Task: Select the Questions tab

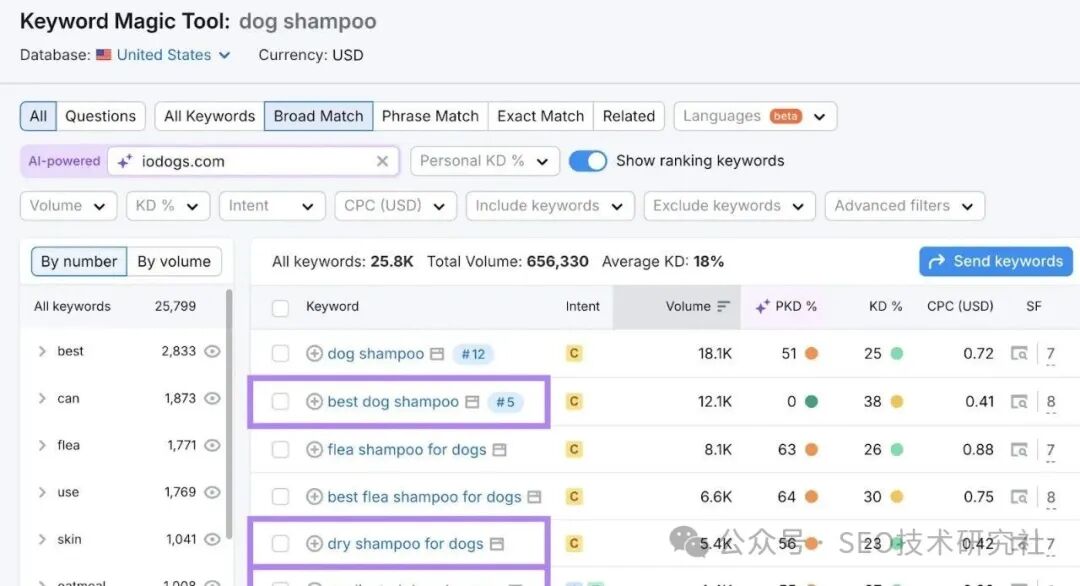Action: tap(100, 116)
